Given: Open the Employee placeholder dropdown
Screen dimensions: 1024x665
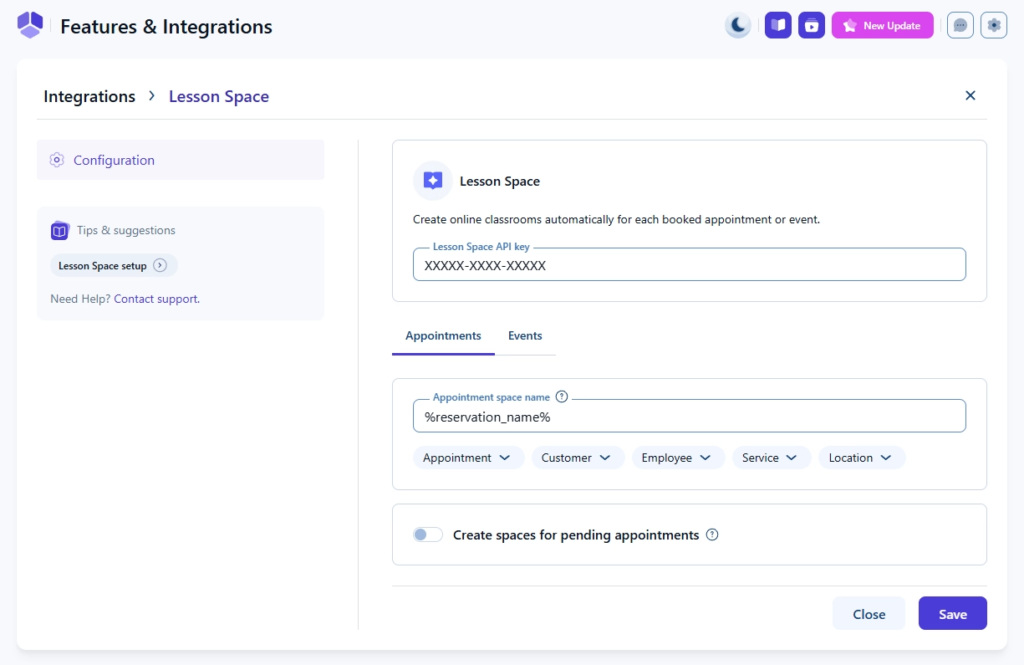Looking at the screenshot, I should [677, 458].
